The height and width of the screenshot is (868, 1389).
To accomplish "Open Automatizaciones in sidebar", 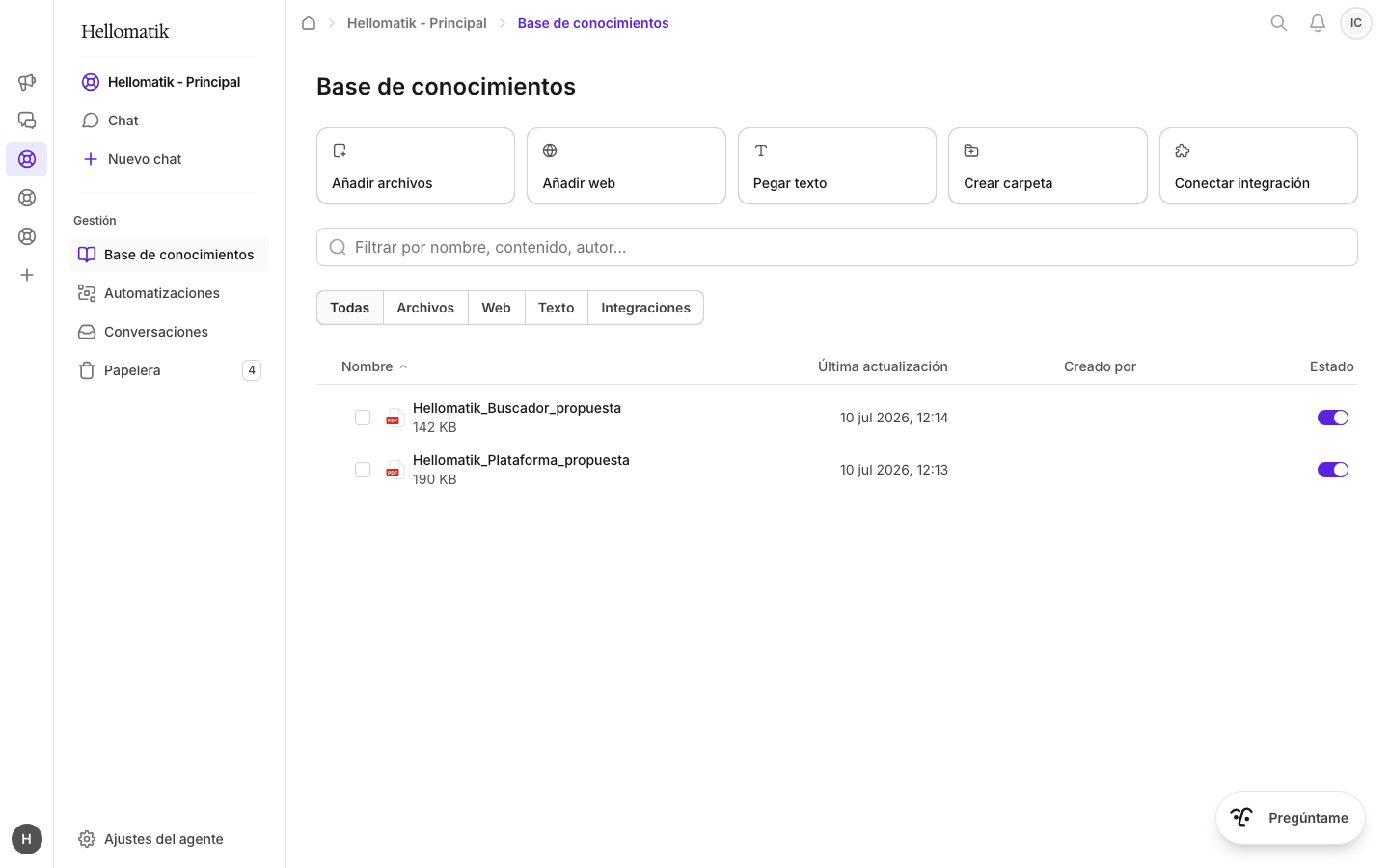I will pos(169,293).
